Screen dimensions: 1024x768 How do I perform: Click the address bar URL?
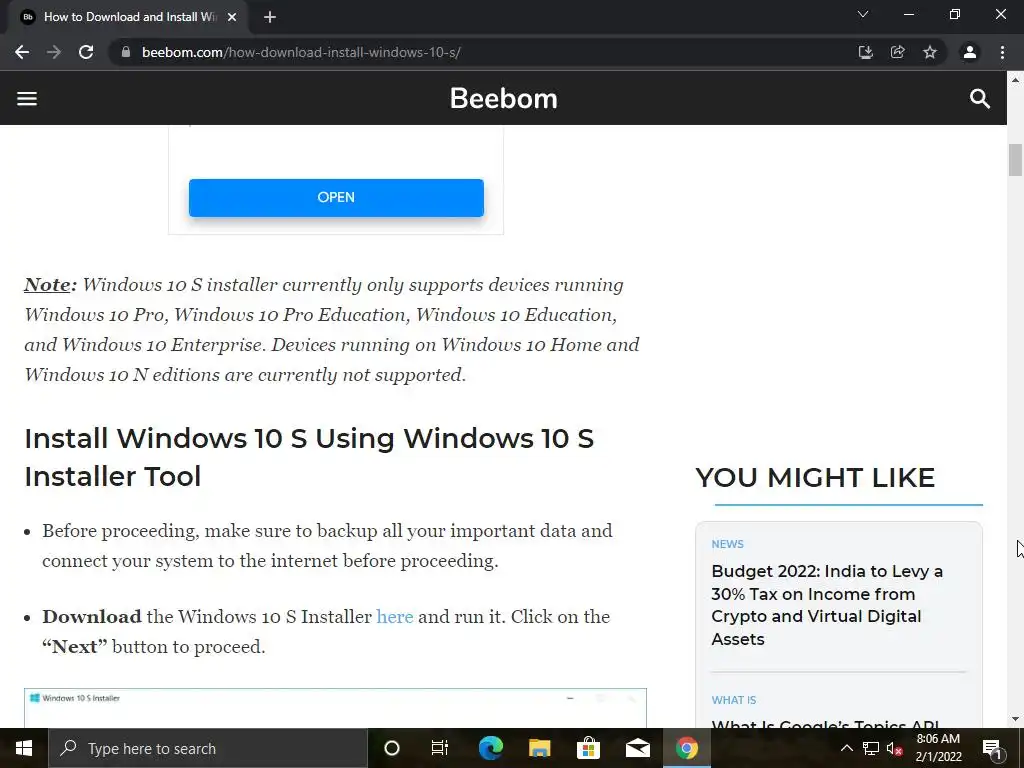301,52
